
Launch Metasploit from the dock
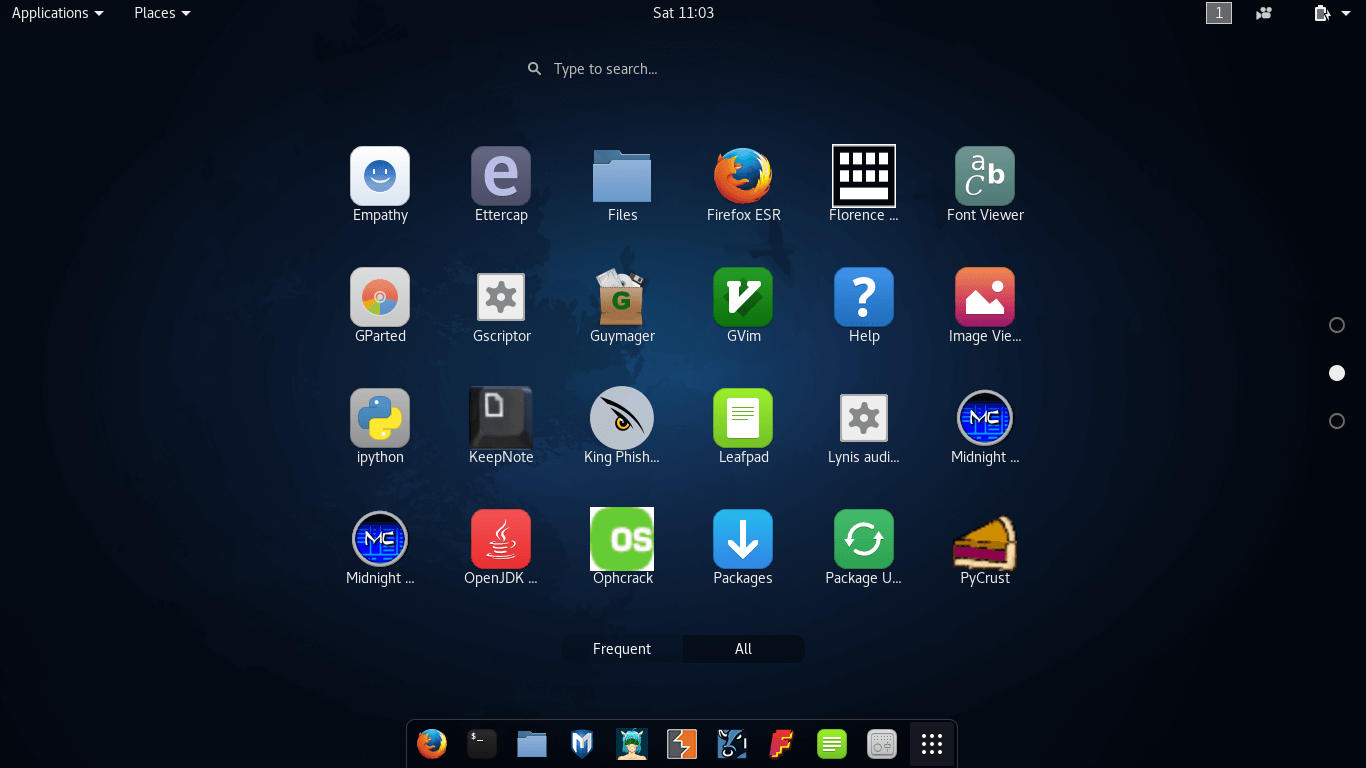pyautogui.click(x=582, y=744)
